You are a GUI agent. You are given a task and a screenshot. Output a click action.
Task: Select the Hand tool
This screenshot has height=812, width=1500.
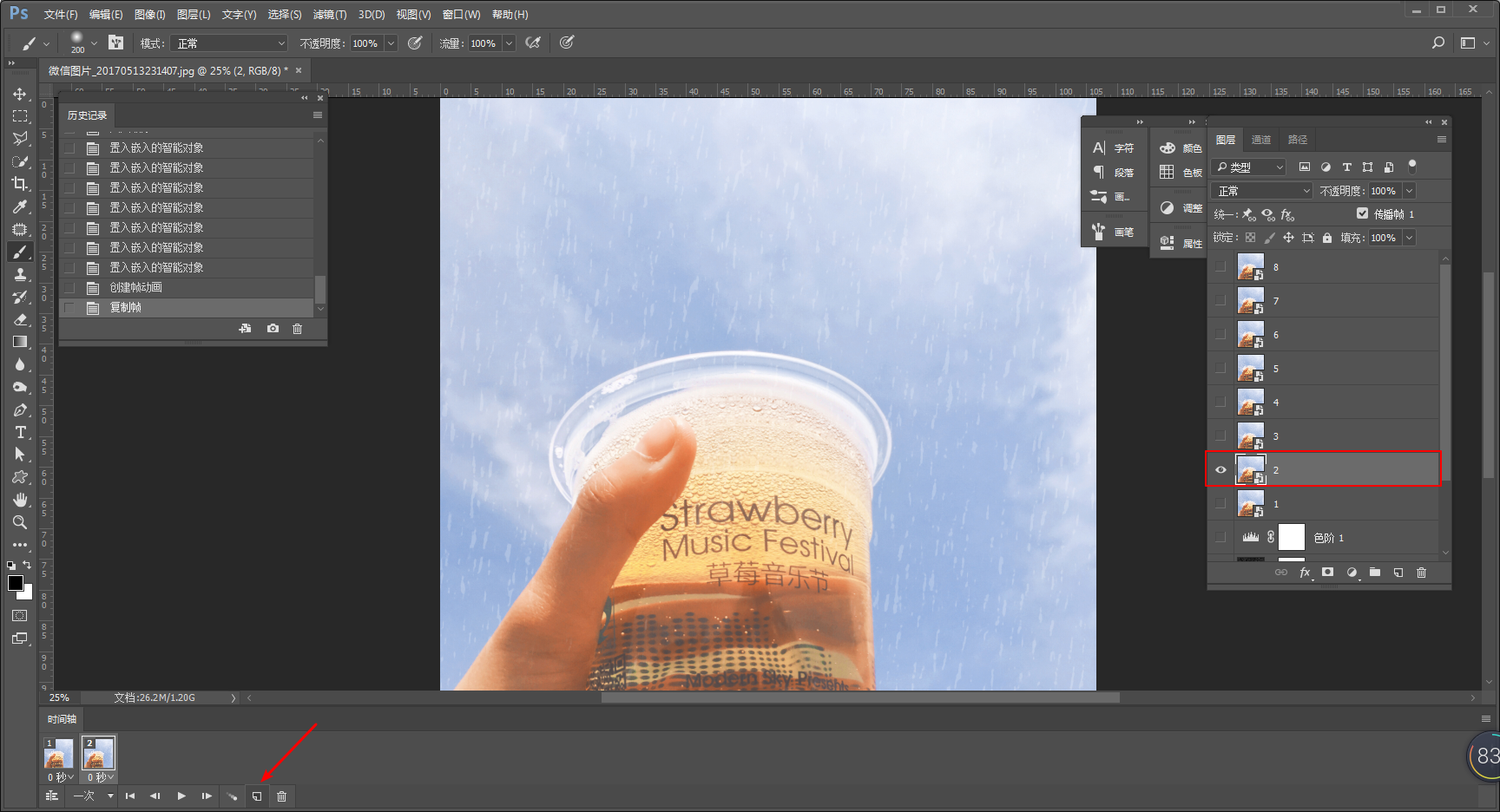(x=20, y=500)
